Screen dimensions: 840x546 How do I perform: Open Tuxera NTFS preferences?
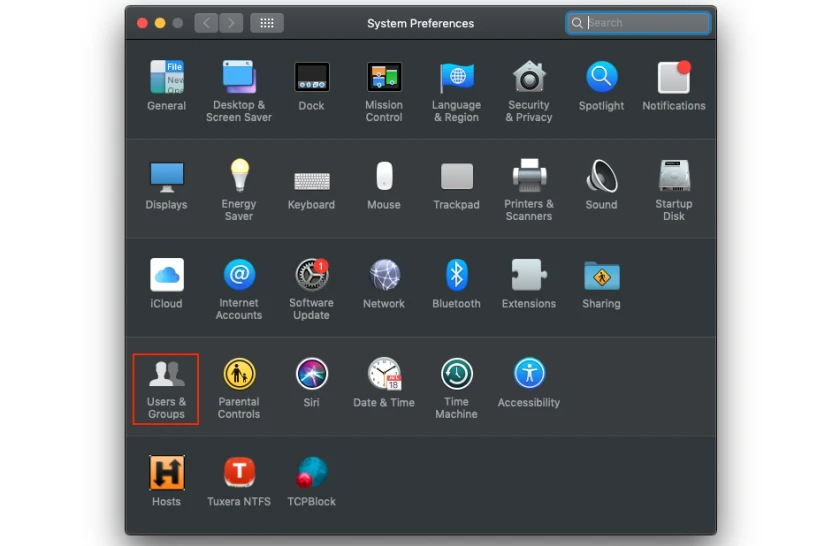[239, 481]
